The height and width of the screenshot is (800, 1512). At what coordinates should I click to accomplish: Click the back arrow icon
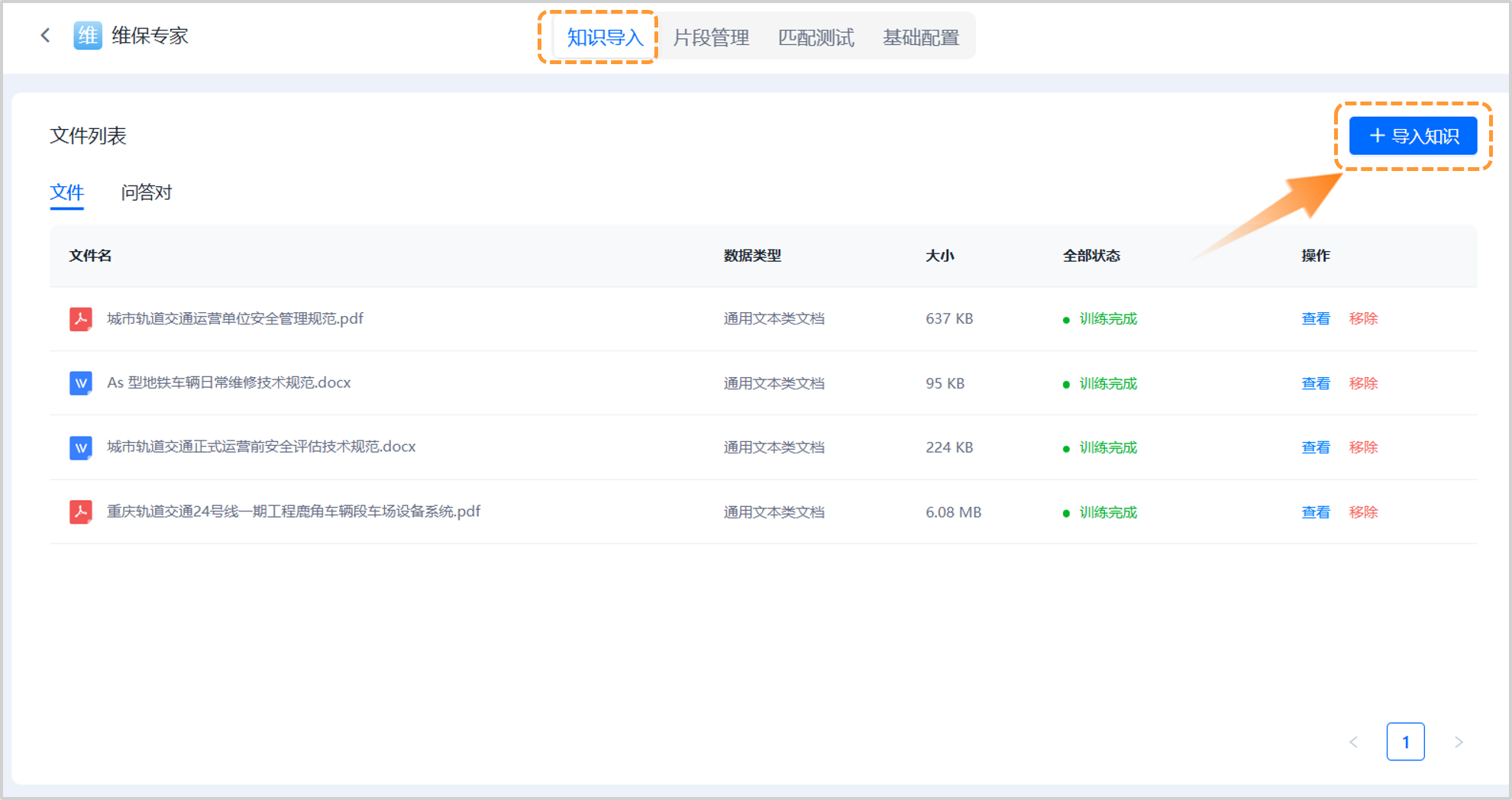click(x=46, y=36)
